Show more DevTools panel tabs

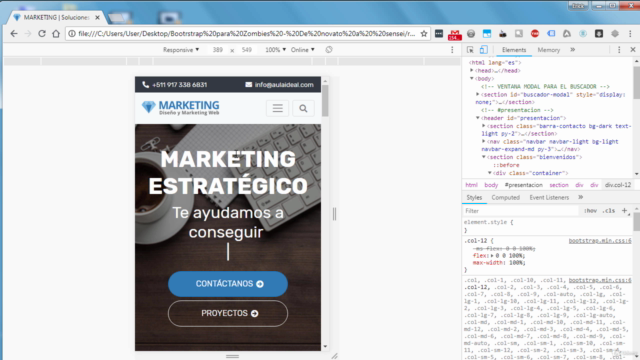573,50
